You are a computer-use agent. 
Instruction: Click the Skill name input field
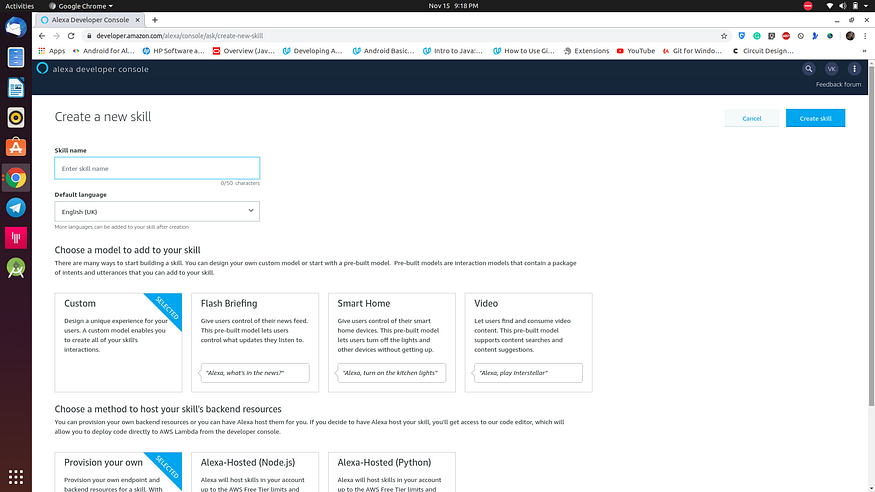point(157,168)
